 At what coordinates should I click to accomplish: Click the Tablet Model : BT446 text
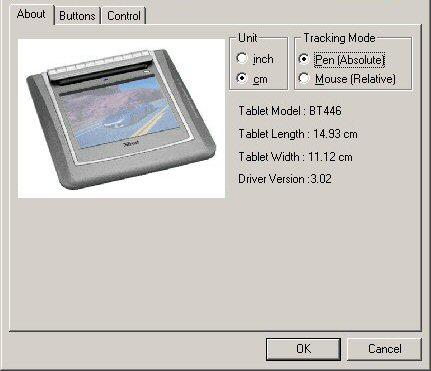click(290, 111)
